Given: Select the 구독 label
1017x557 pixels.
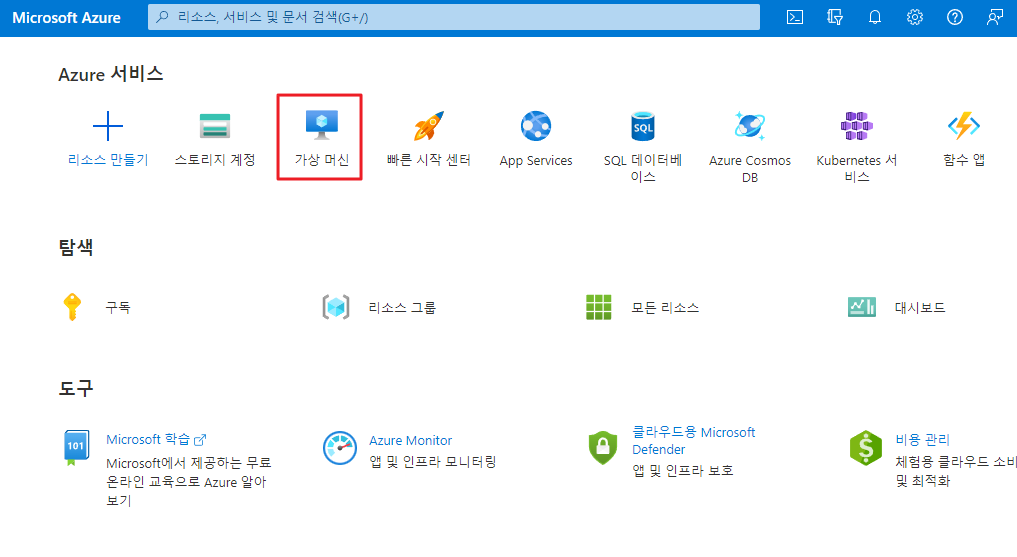Looking at the screenshot, I should 118,307.
